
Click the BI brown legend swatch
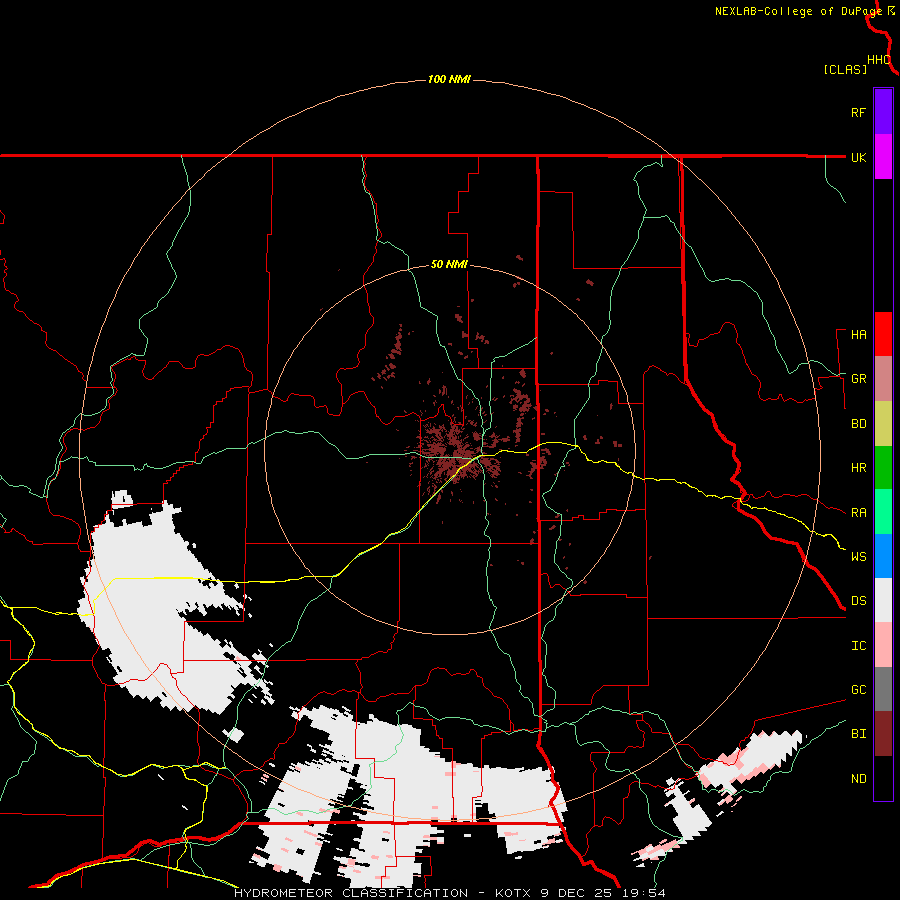[883, 734]
